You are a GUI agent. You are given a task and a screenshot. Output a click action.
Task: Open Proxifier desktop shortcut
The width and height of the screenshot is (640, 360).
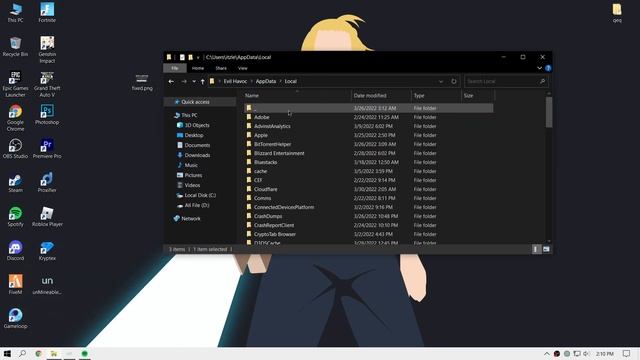click(47, 182)
